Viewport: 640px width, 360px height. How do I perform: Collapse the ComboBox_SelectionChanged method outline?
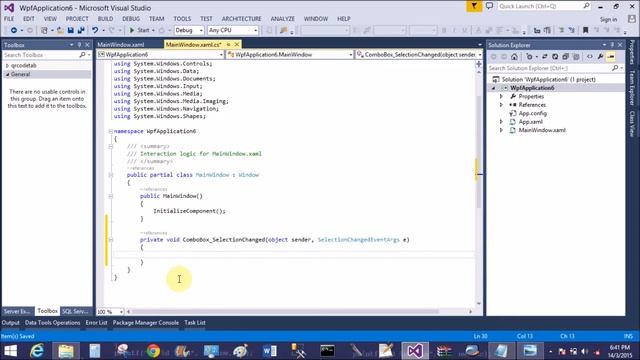[111, 240]
